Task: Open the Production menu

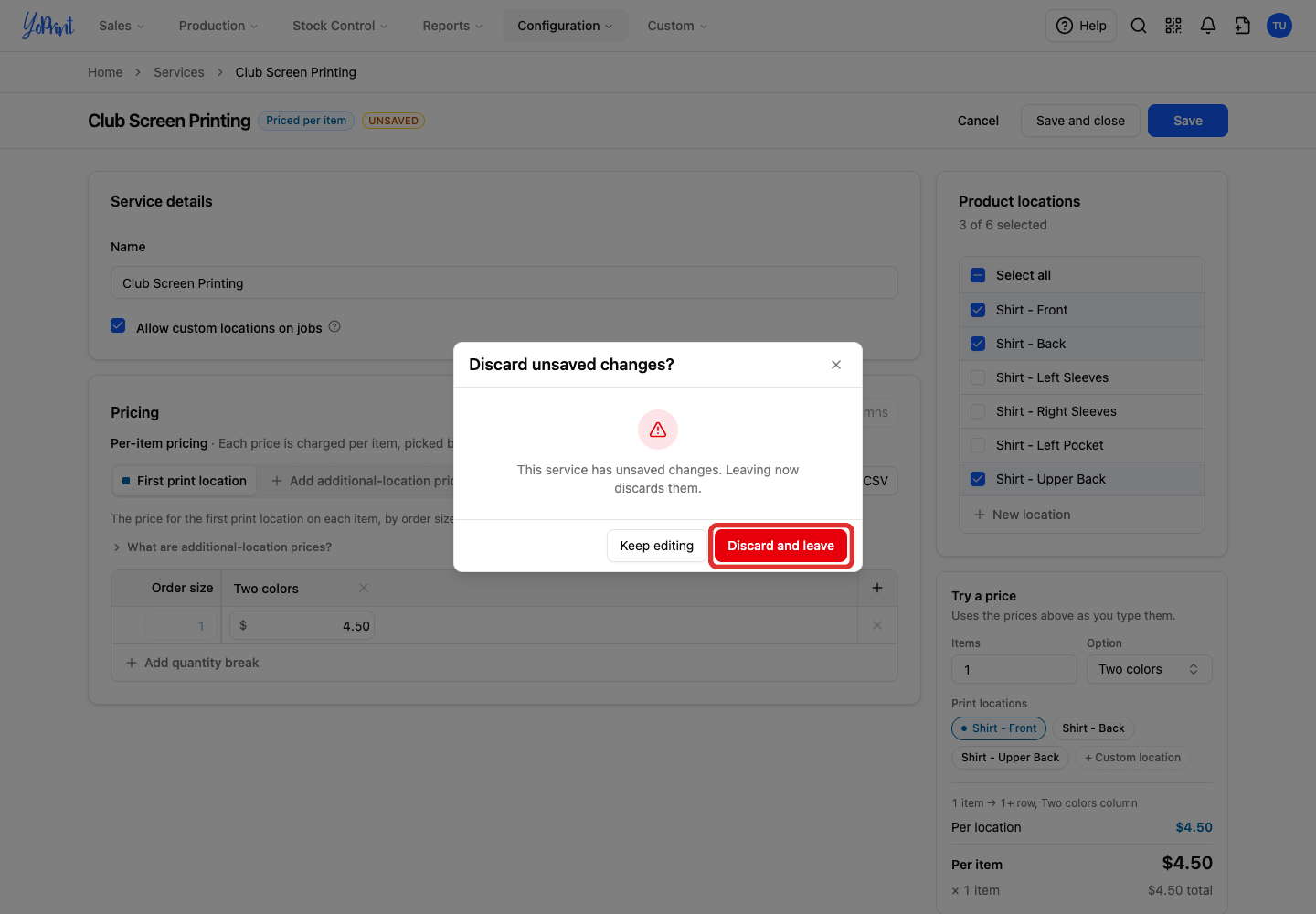Action: coord(218,26)
